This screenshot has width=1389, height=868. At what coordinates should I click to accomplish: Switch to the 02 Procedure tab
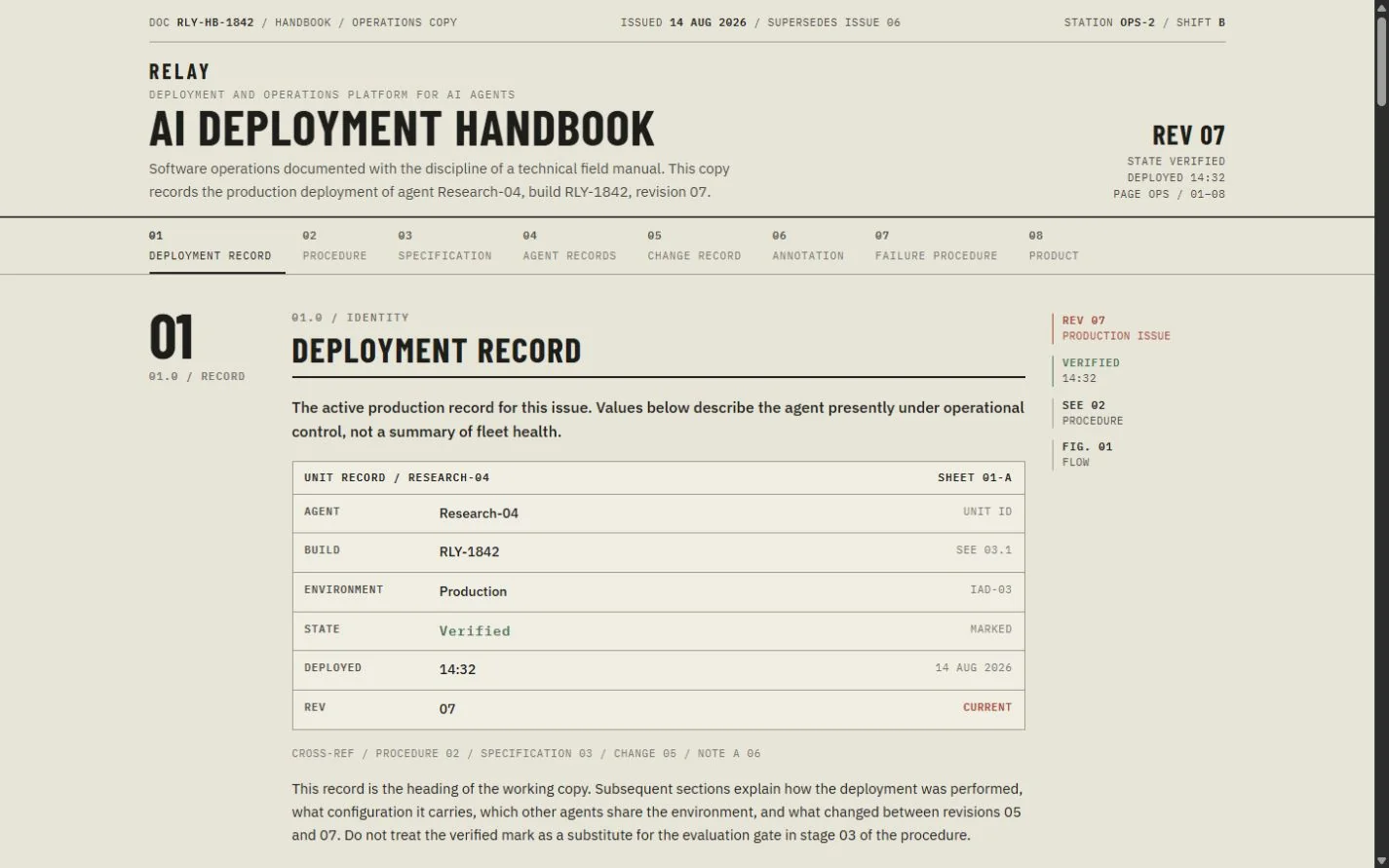coord(334,245)
